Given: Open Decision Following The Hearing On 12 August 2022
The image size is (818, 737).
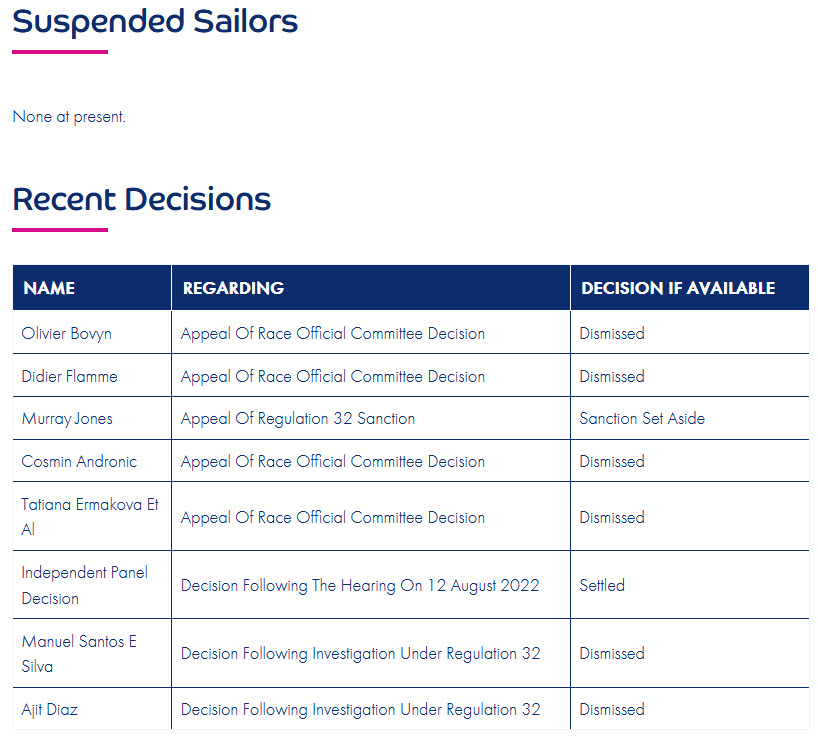Looking at the screenshot, I should (x=360, y=585).
